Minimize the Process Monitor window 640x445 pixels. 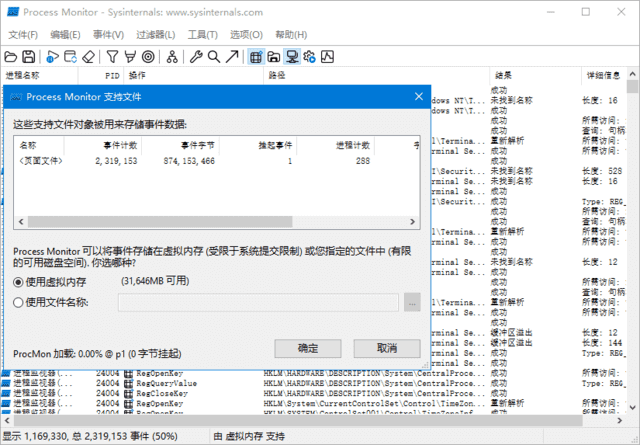[x=551, y=12]
